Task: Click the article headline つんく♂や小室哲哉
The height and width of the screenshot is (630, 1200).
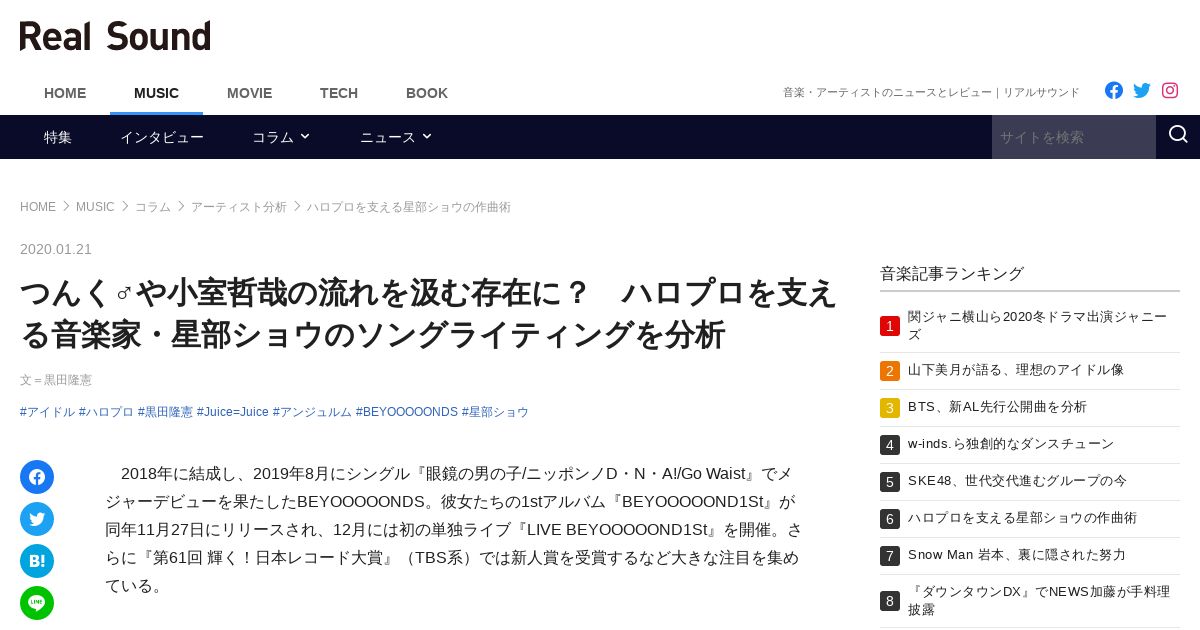Action: pyautogui.click(x=428, y=314)
